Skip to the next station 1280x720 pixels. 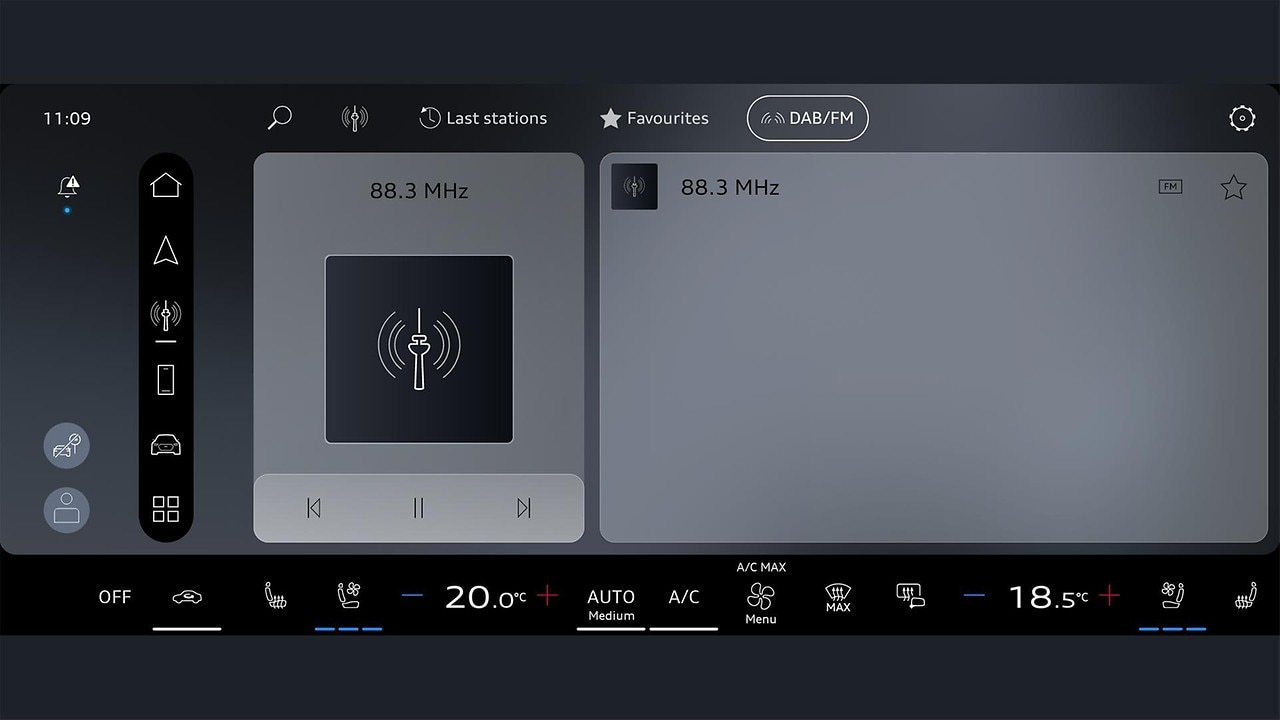click(523, 508)
